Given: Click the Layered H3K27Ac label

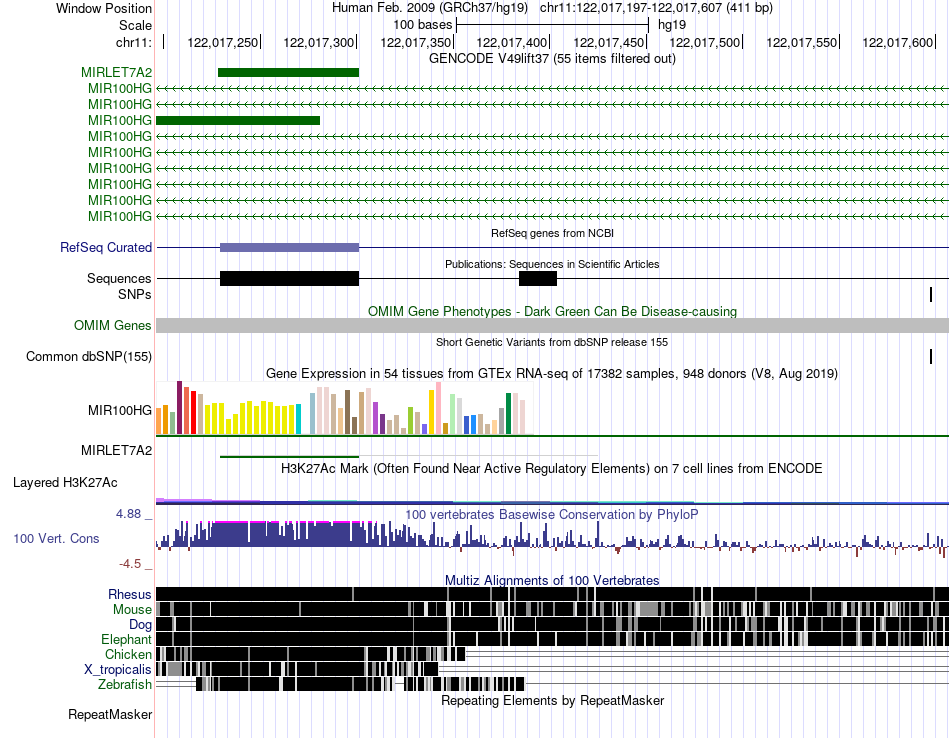Looking at the screenshot, I should (x=65, y=483).
